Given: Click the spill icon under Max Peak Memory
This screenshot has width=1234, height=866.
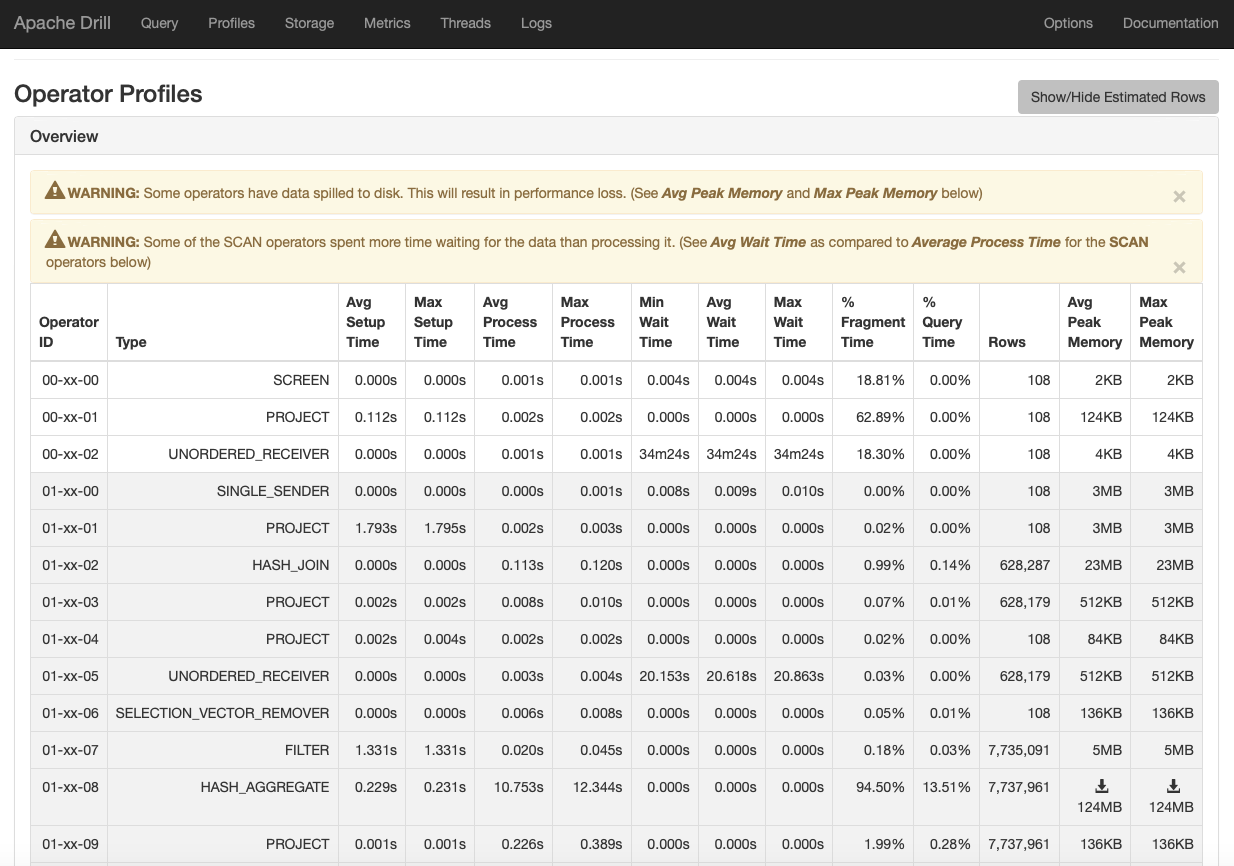Looking at the screenshot, I should [x=1174, y=786].
